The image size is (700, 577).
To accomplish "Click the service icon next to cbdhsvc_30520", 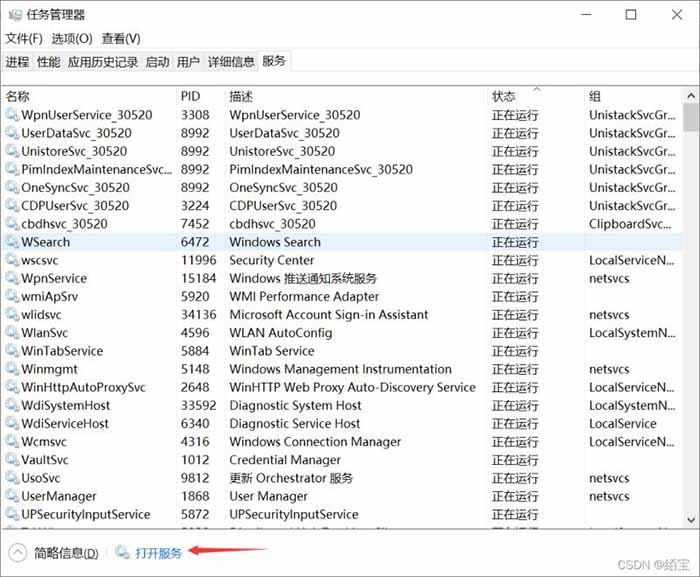I will (12, 224).
